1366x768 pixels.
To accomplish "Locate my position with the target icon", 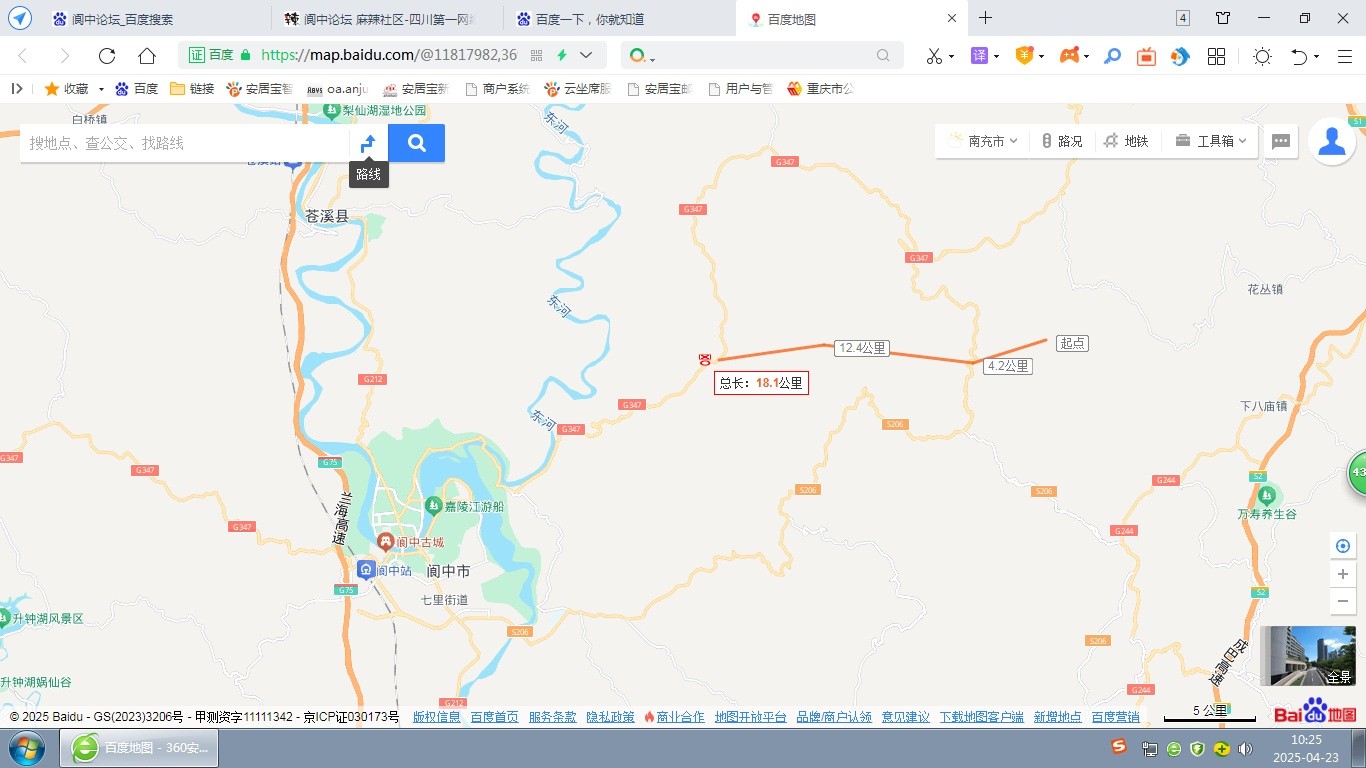I will pyautogui.click(x=1343, y=546).
